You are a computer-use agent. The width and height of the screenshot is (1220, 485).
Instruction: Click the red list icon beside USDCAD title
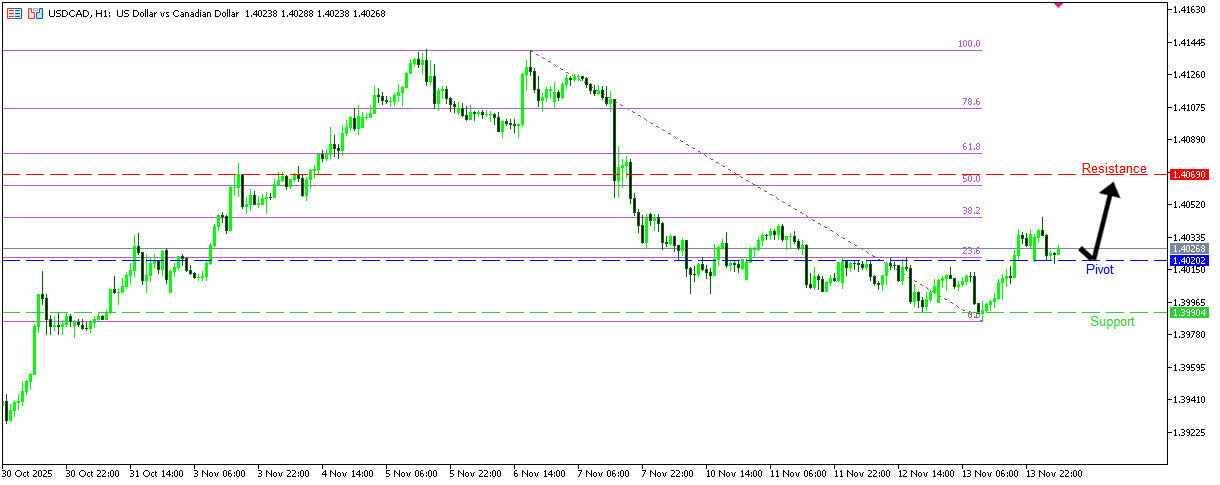[x=15, y=14]
